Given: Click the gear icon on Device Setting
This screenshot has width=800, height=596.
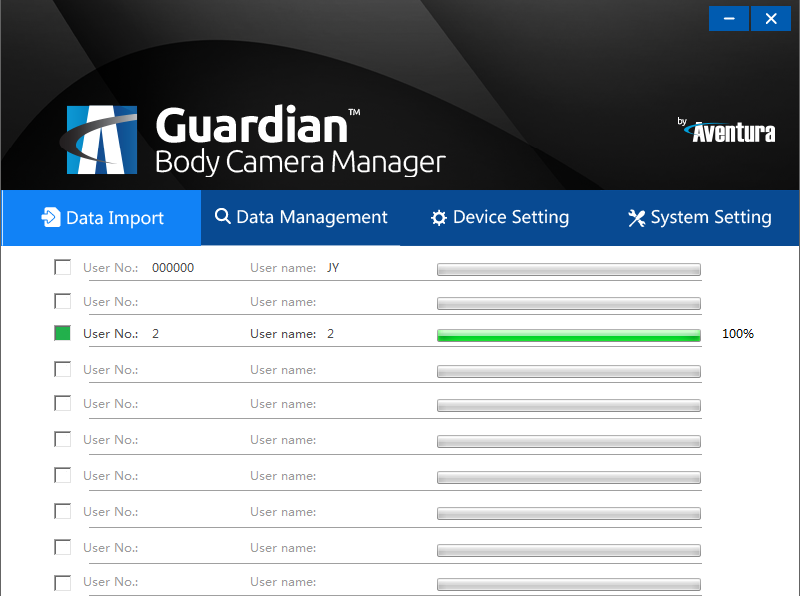Looking at the screenshot, I should 440,217.
